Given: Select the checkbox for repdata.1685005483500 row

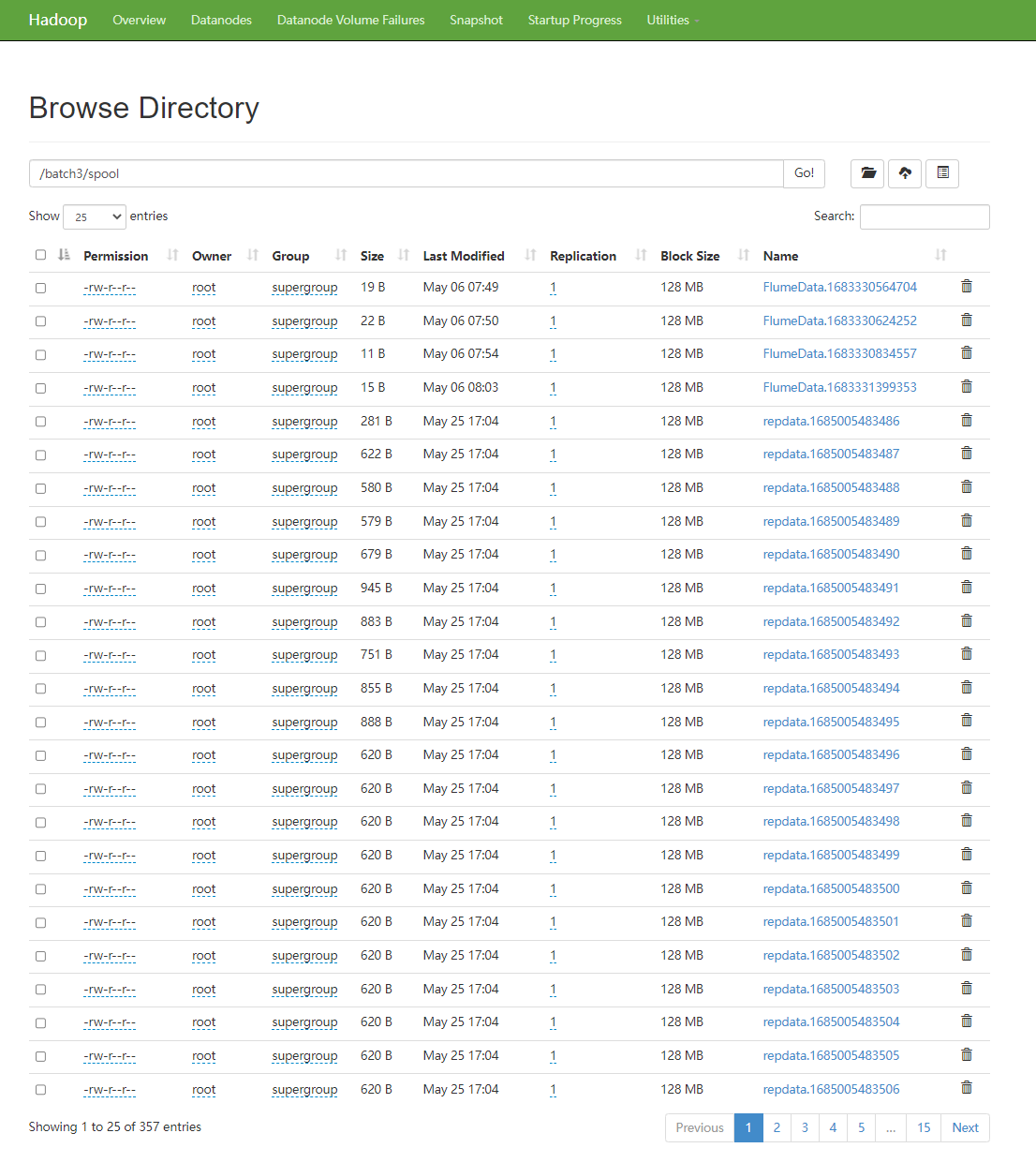Looking at the screenshot, I should 40,889.
